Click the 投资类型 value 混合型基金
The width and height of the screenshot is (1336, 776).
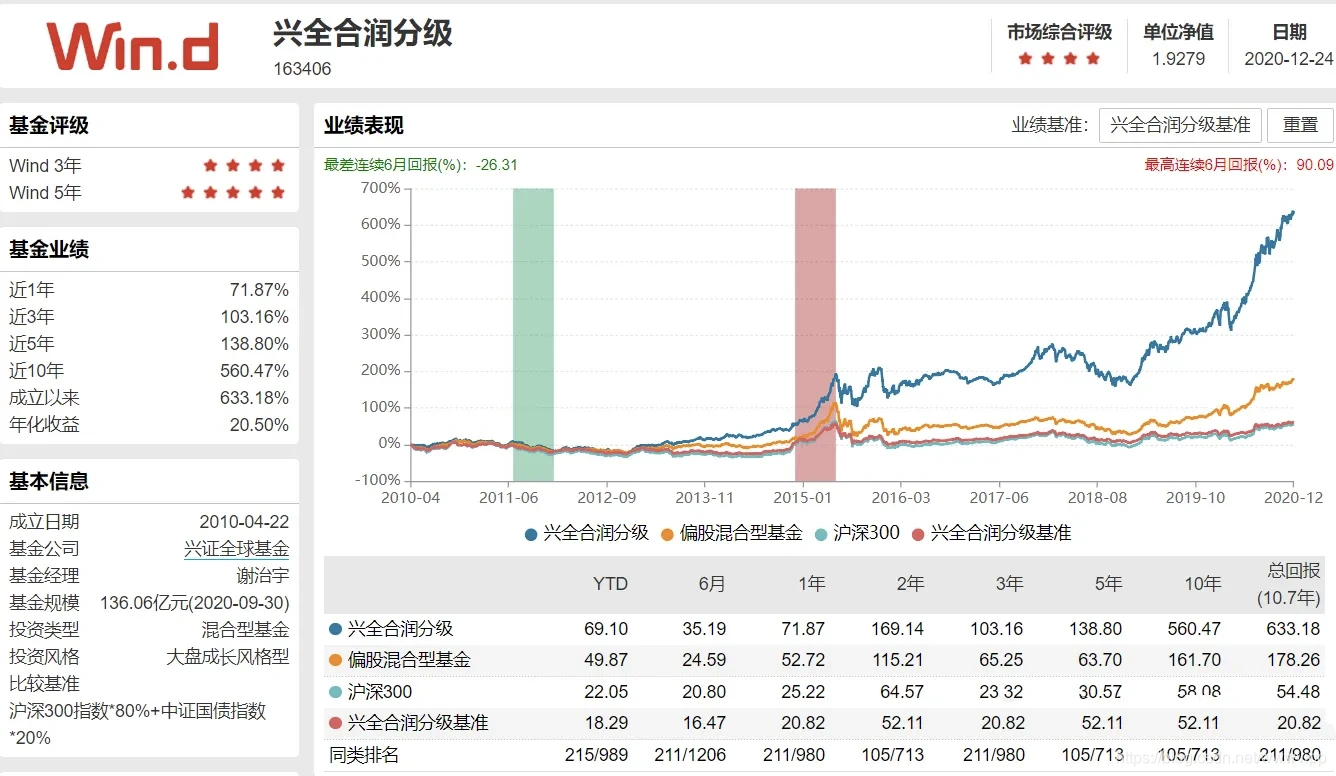tap(246, 630)
